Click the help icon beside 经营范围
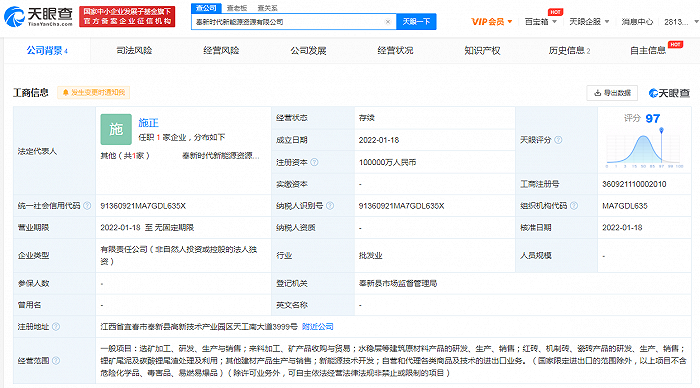This screenshot has height=388, width=700. click(56, 360)
